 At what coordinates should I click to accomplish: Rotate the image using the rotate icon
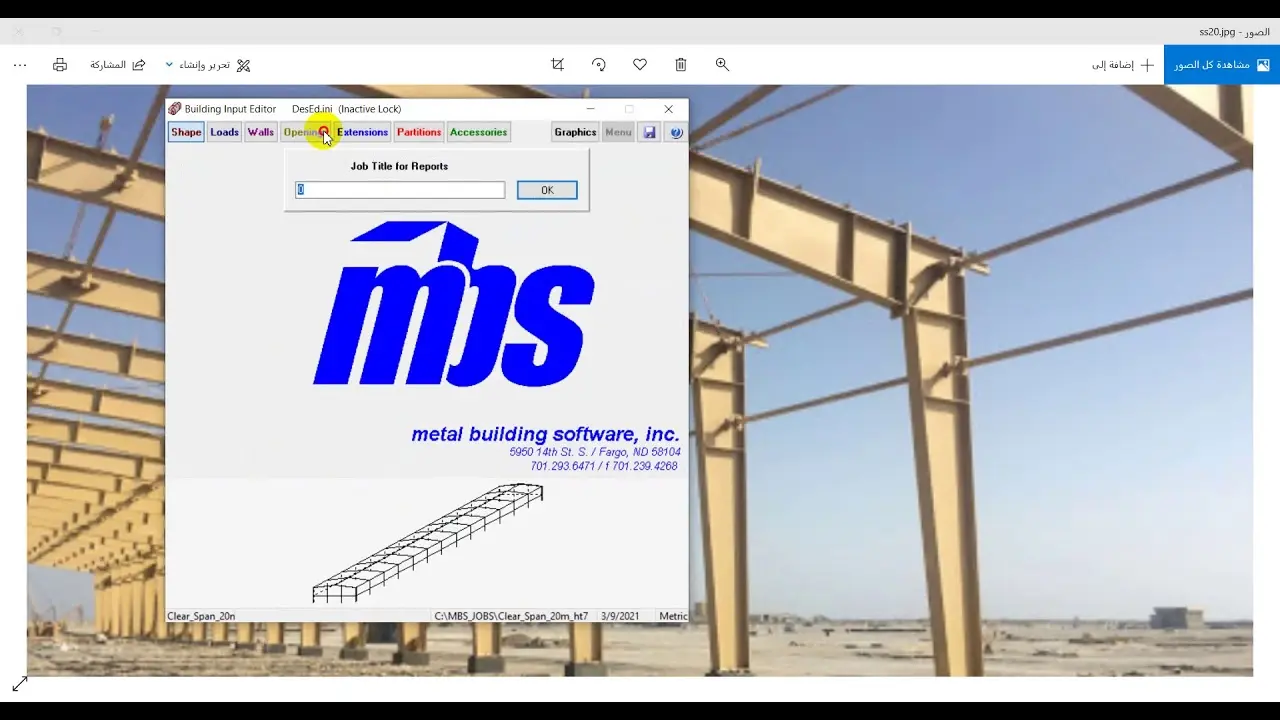599,64
